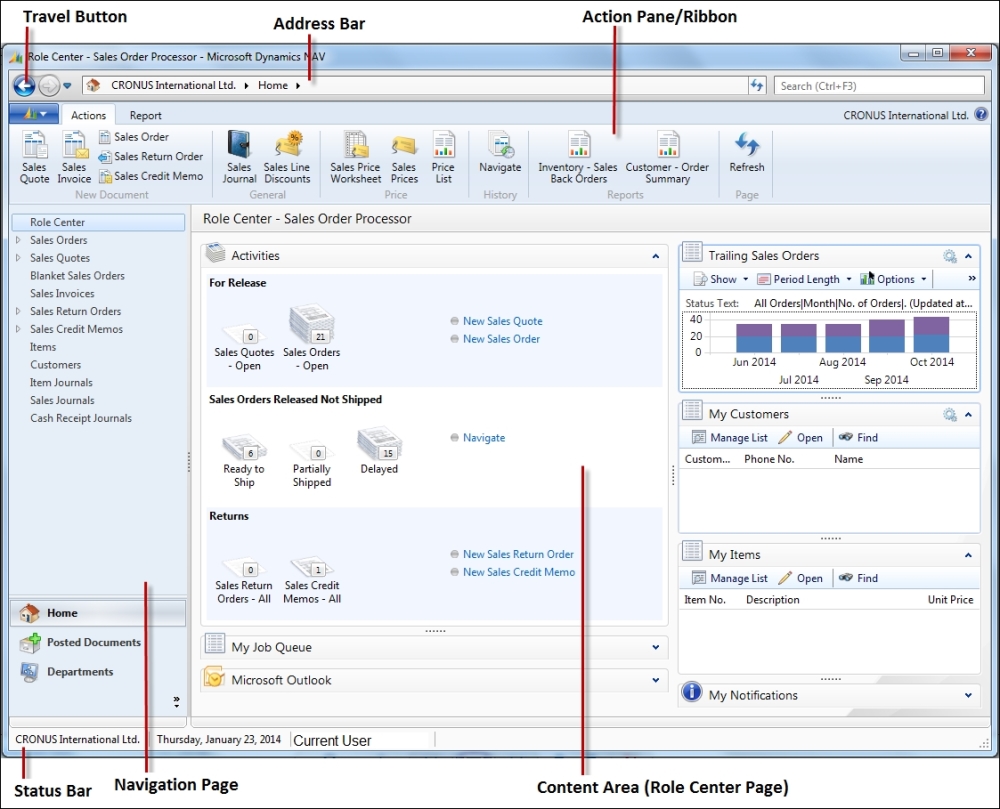Open the travel history dropdown arrow
The height and width of the screenshot is (809, 1000).
pyautogui.click(x=67, y=85)
